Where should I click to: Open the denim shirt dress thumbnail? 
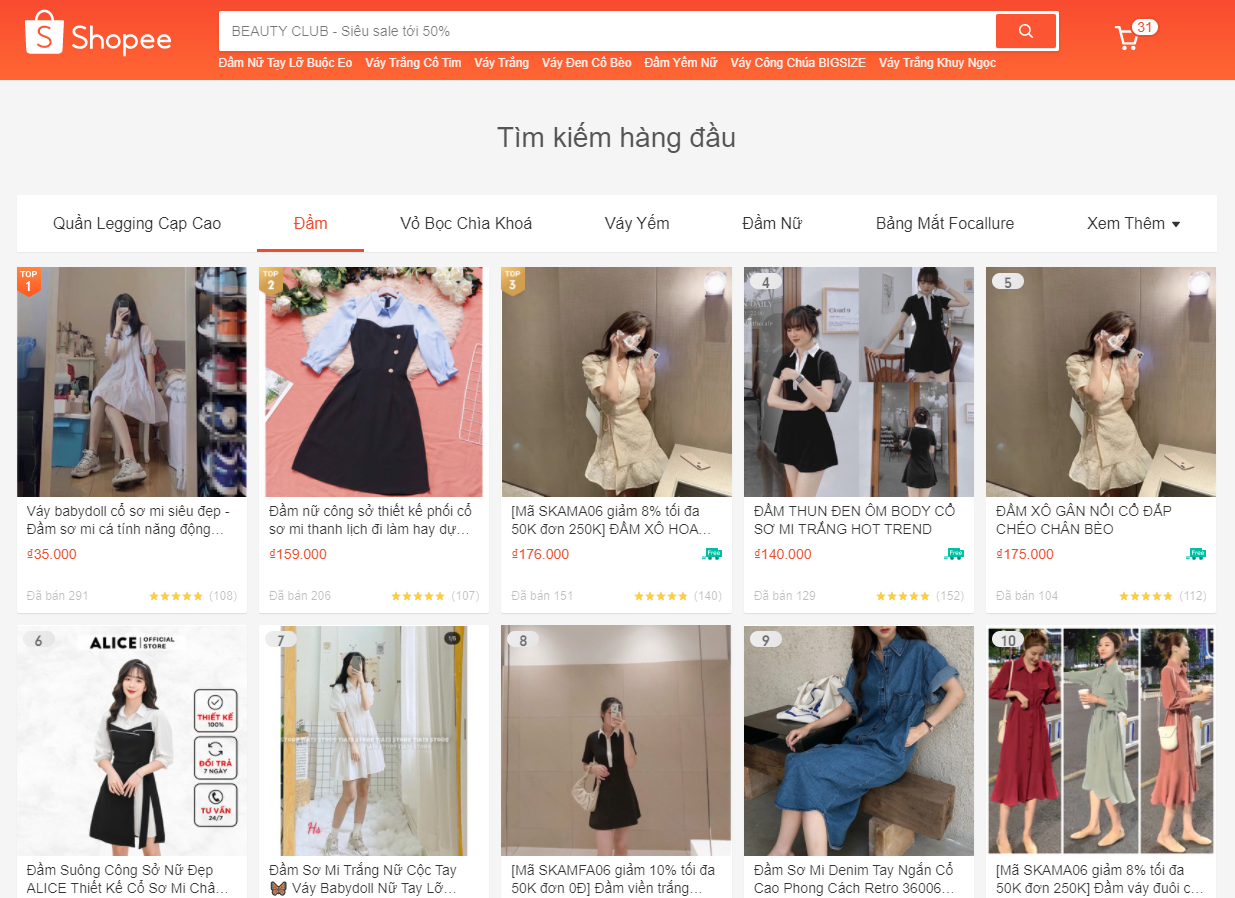[858, 740]
